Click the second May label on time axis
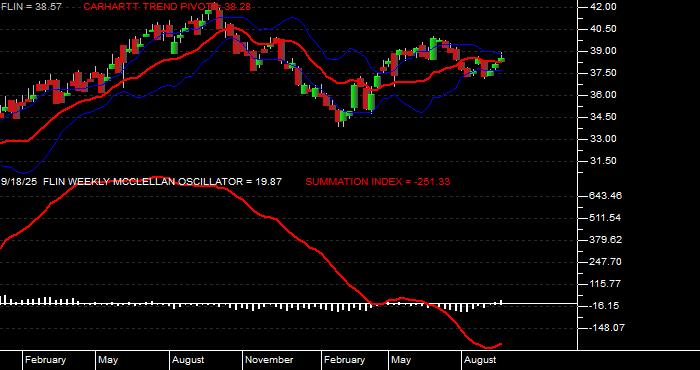Image resolution: width=700 pixels, height=370 pixels. 401,360
